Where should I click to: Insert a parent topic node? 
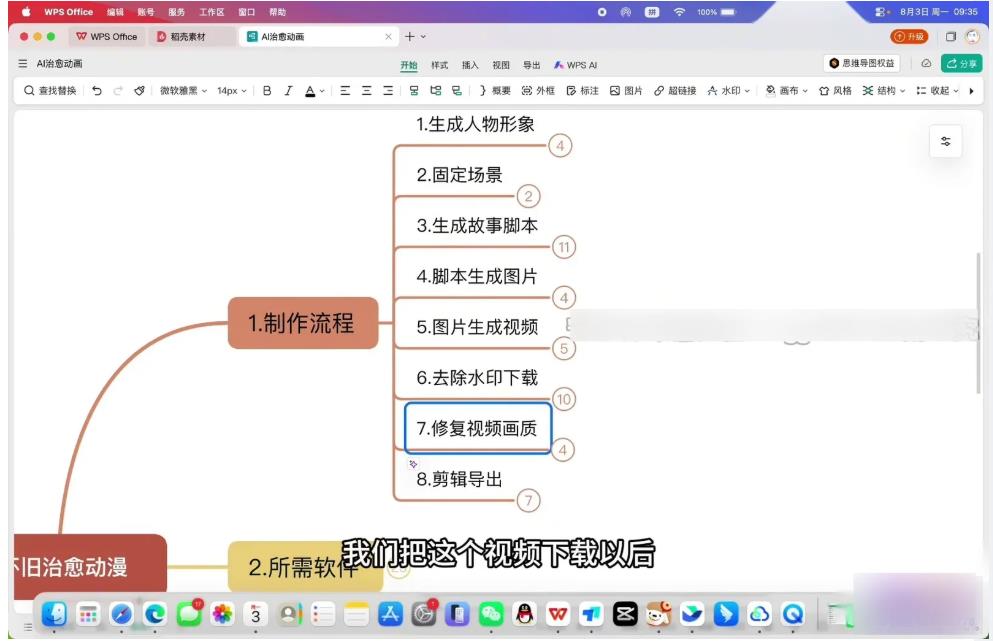point(457,91)
